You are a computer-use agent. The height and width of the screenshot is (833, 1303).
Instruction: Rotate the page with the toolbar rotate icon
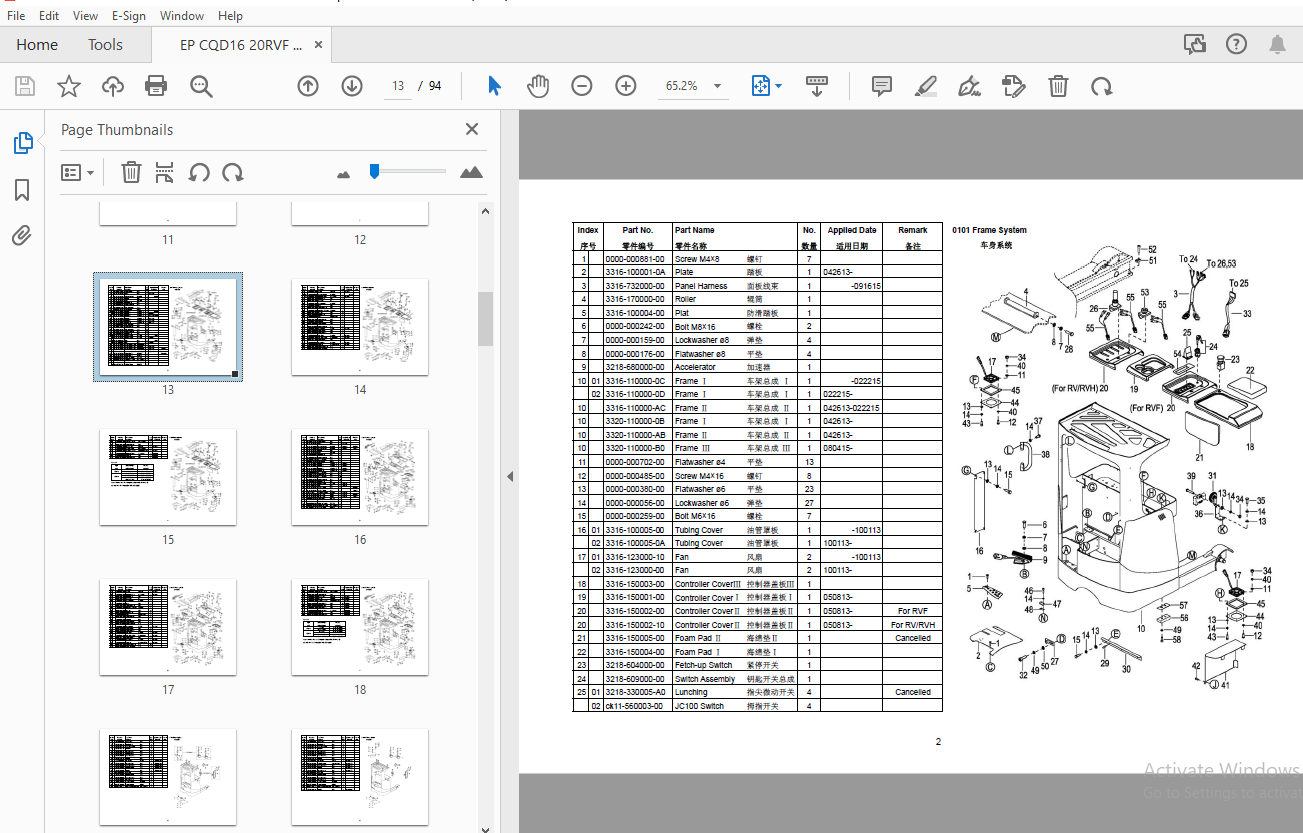pyautogui.click(x=1102, y=86)
